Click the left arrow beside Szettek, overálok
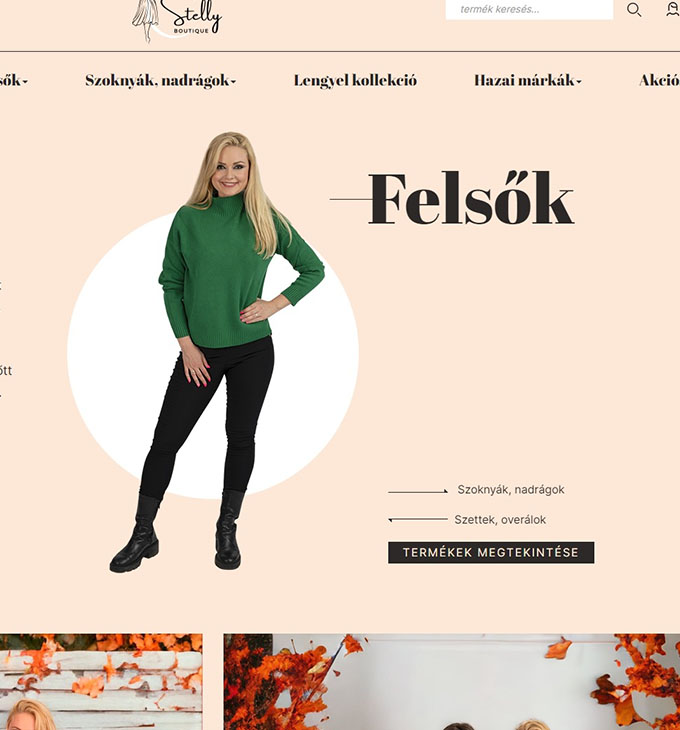Viewport: 680px width, 730px height. 417,519
